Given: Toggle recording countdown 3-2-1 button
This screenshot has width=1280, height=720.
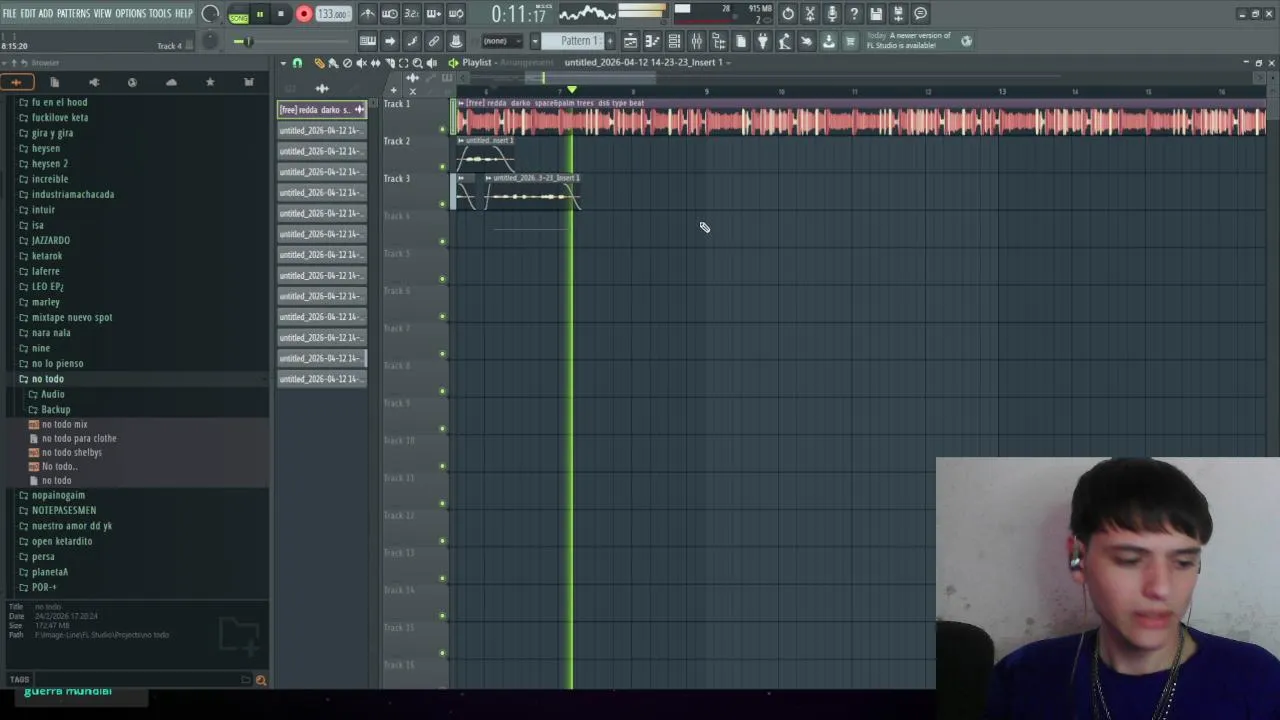Looking at the screenshot, I should pyautogui.click(x=412, y=14).
